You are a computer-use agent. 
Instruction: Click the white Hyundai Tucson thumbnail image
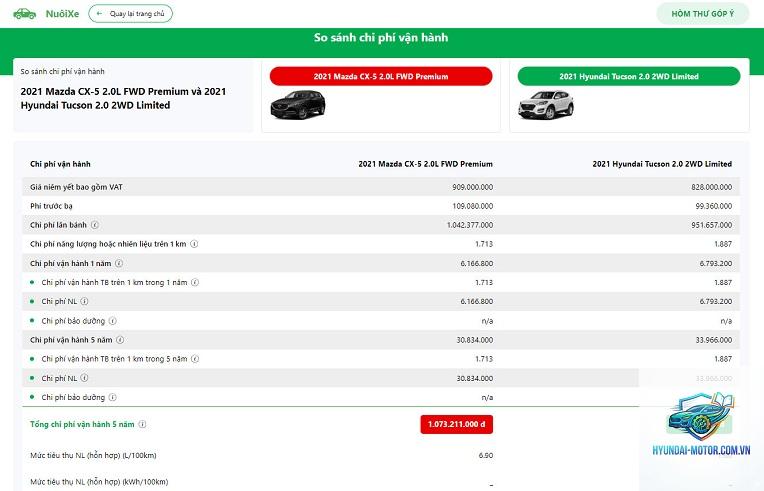pos(546,105)
